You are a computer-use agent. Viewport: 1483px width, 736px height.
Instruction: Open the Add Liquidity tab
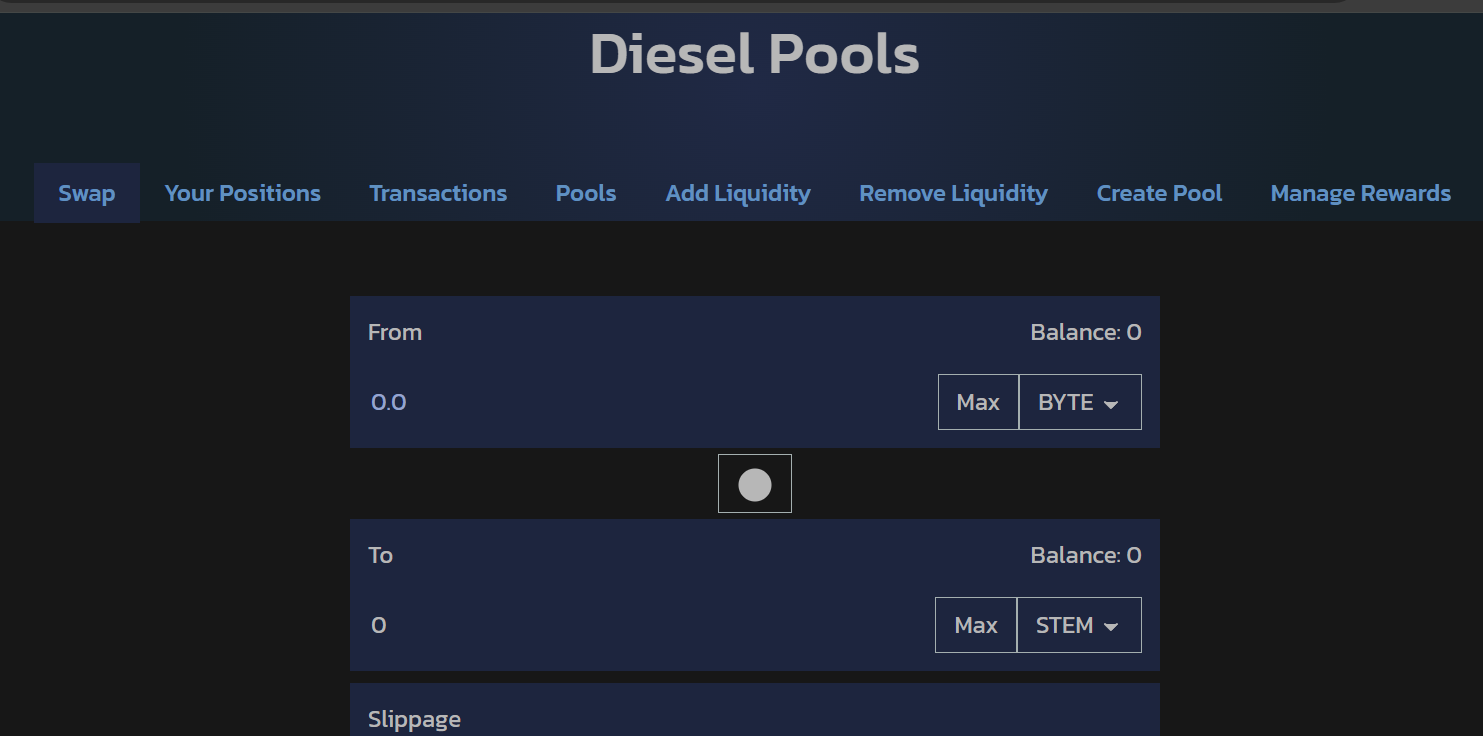[x=738, y=193]
